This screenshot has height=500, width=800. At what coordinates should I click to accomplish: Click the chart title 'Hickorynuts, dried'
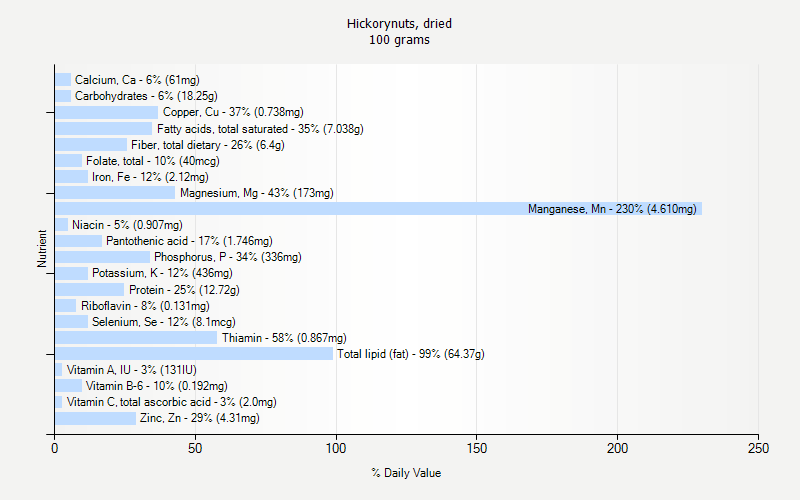399,23
